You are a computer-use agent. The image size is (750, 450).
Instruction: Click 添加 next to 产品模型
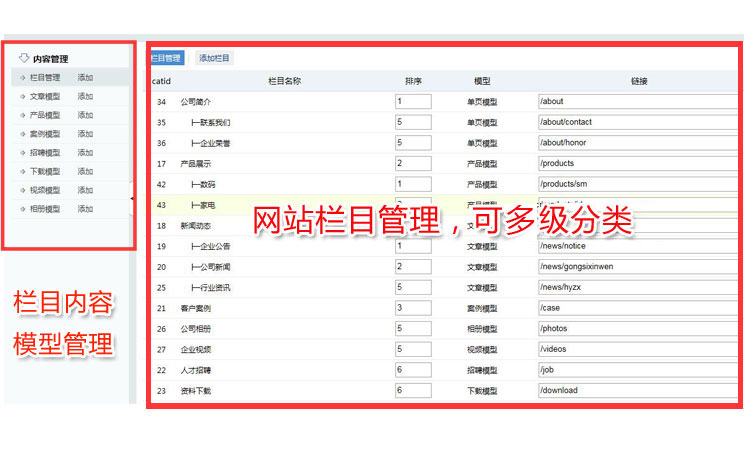click(85, 115)
